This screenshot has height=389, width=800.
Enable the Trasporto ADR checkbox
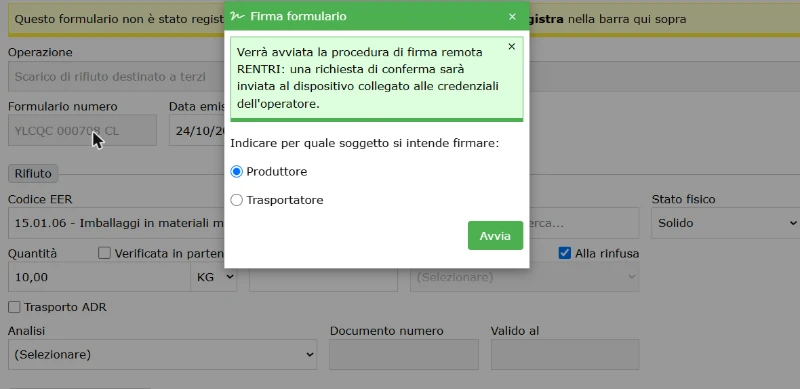click(x=14, y=307)
